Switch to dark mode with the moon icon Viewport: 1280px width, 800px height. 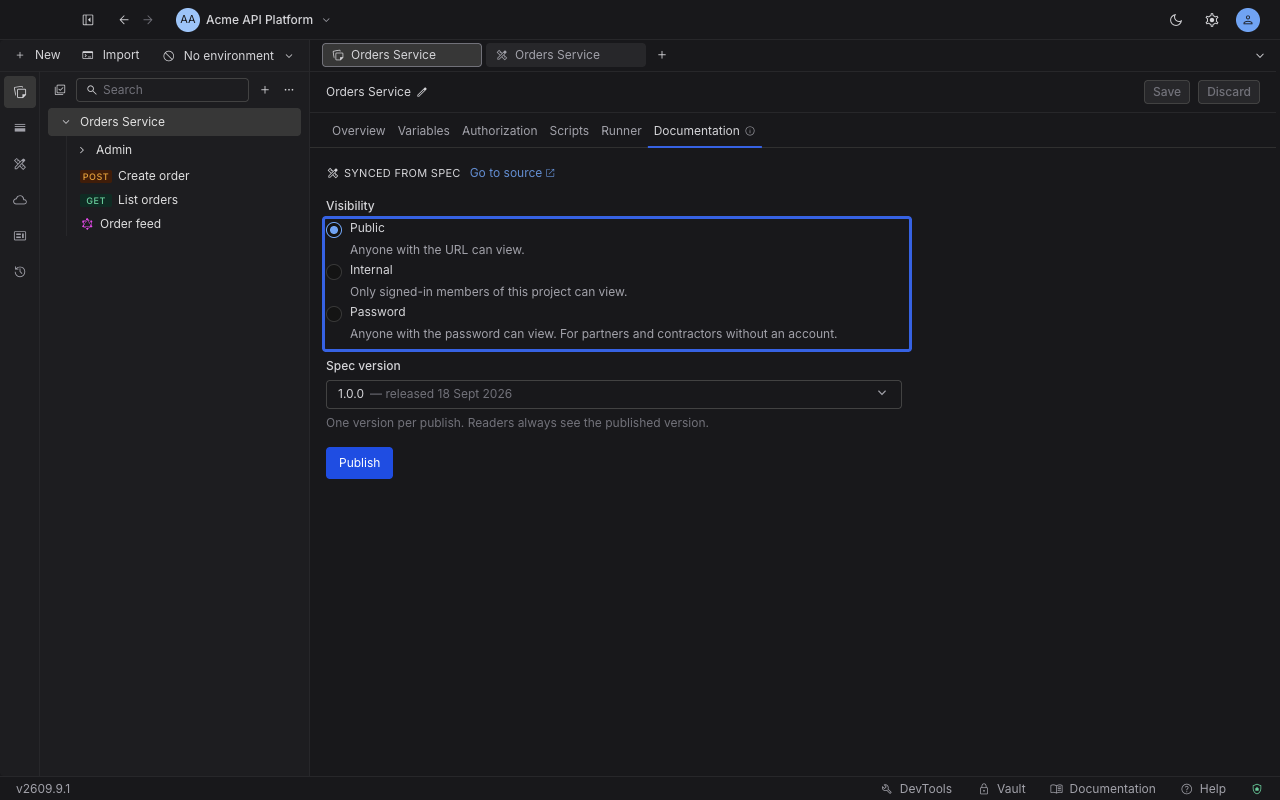(x=1176, y=20)
